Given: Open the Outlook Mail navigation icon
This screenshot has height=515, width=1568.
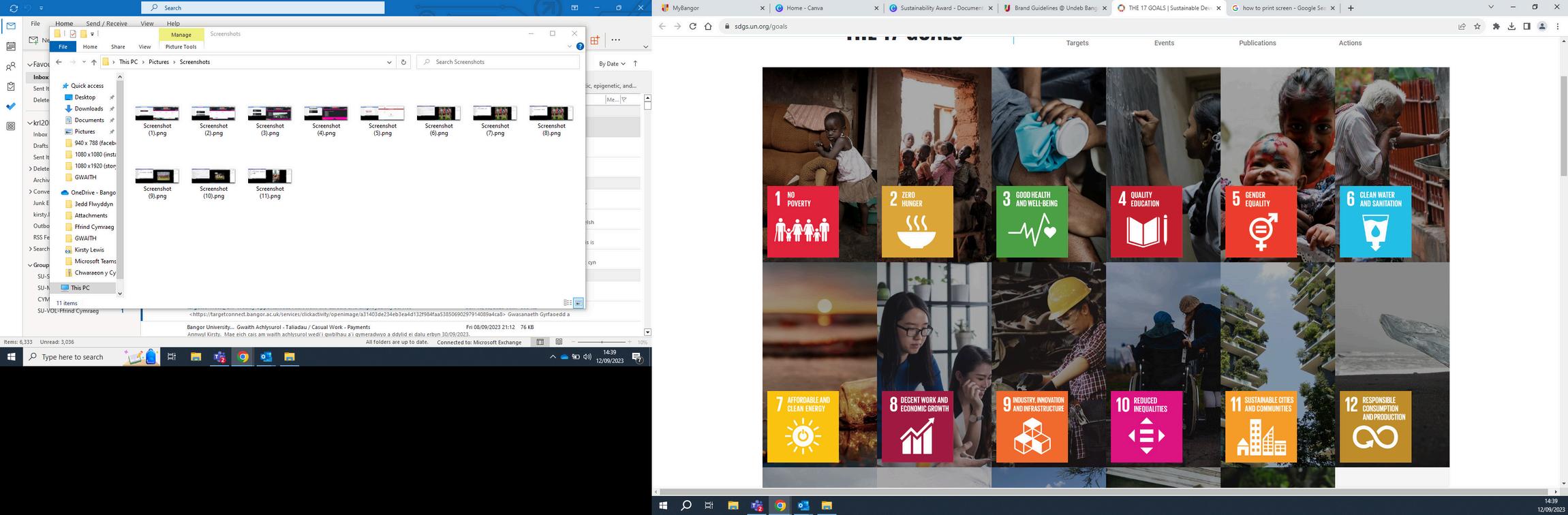Looking at the screenshot, I should coord(11,26).
